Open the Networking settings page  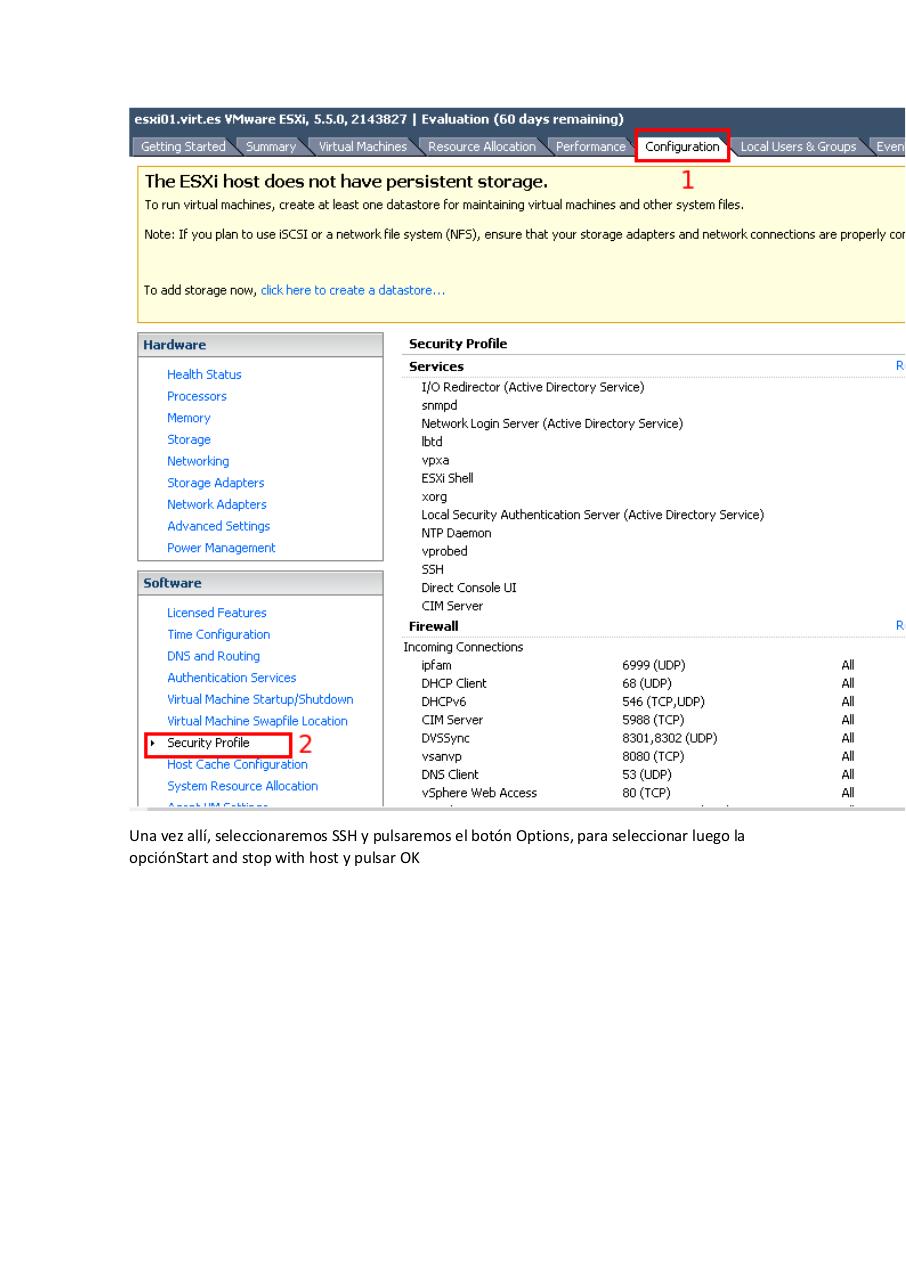[x=197, y=461]
